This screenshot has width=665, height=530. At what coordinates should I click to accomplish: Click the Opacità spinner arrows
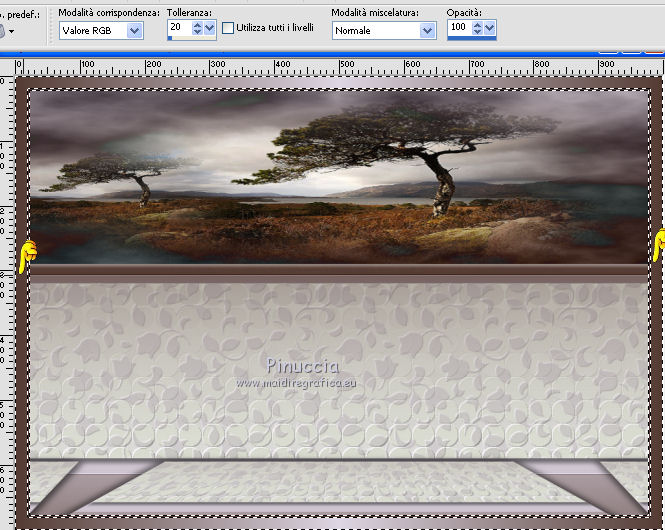(x=477, y=28)
